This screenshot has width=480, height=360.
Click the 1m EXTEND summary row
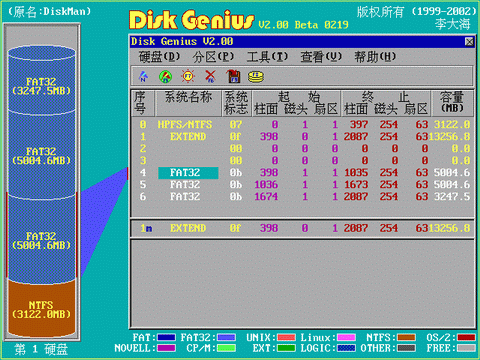302,228
